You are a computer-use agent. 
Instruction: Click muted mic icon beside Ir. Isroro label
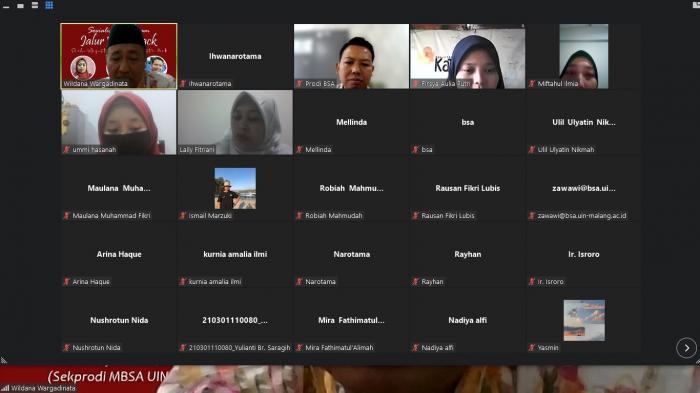[532, 282]
